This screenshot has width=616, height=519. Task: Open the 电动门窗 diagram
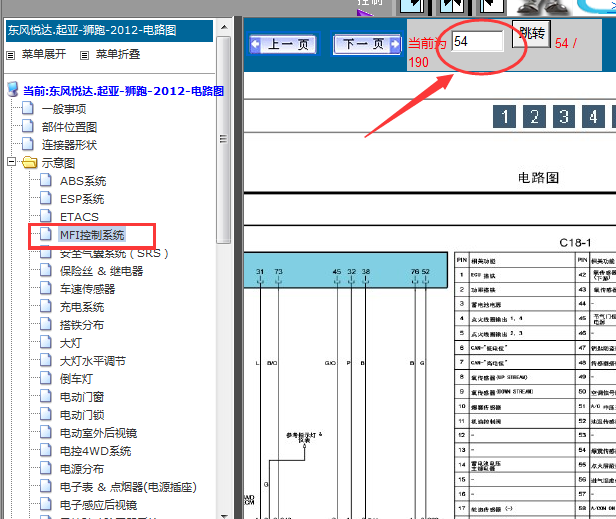(x=82, y=397)
